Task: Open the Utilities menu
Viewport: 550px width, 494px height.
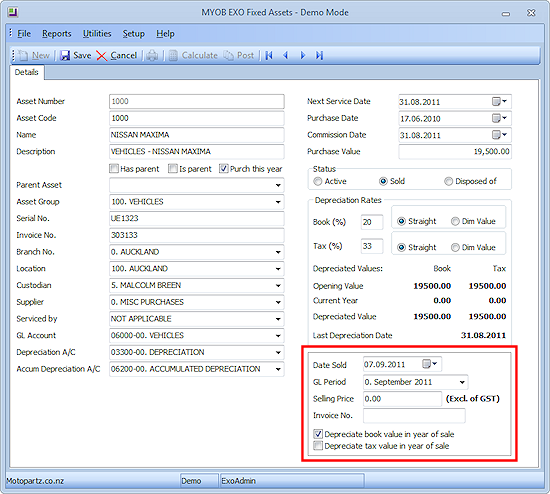Action: click(97, 34)
